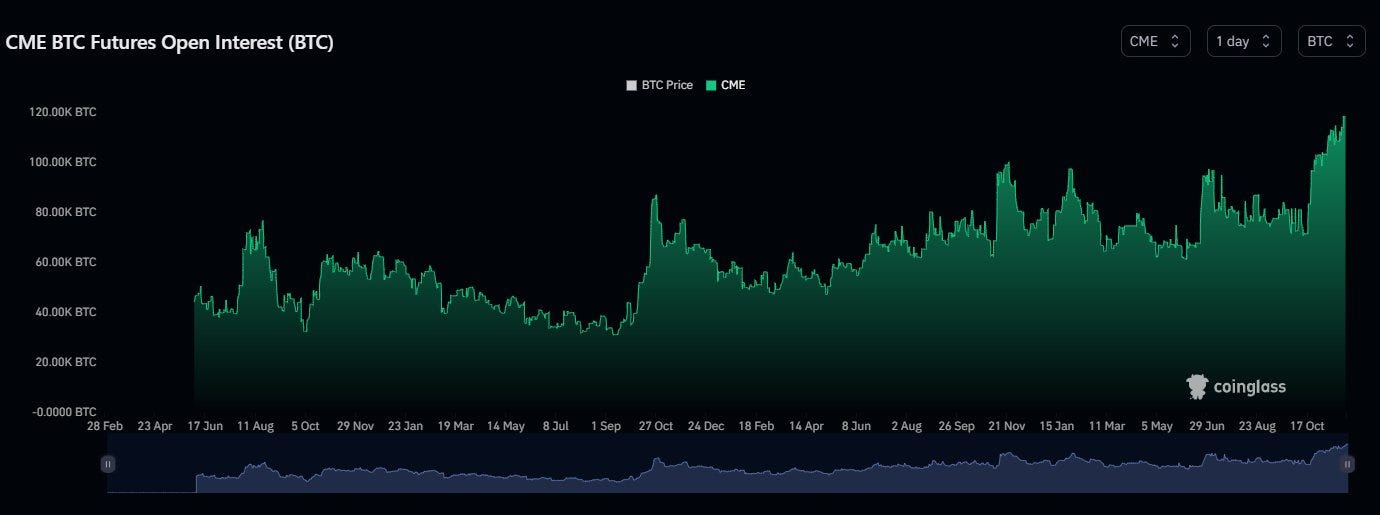
Task: Click the 29 Jun date label
Action: tap(1207, 426)
